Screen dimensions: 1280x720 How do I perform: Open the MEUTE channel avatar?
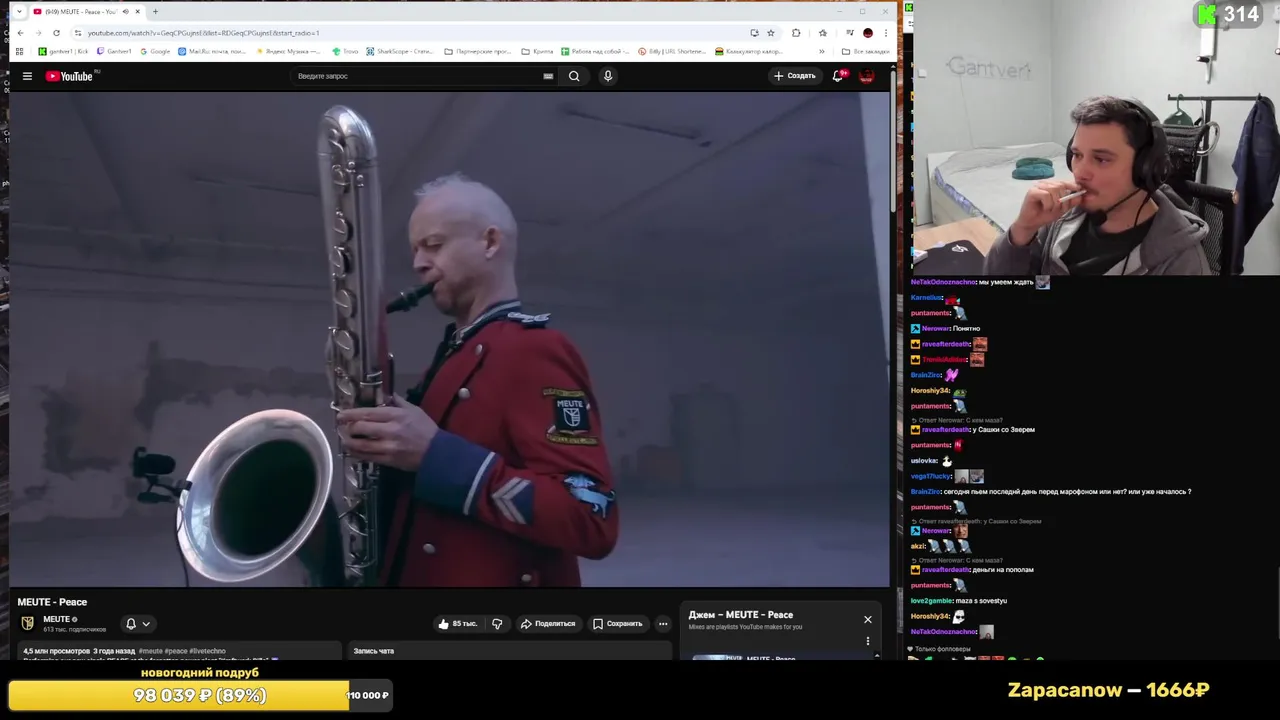click(28, 623)
